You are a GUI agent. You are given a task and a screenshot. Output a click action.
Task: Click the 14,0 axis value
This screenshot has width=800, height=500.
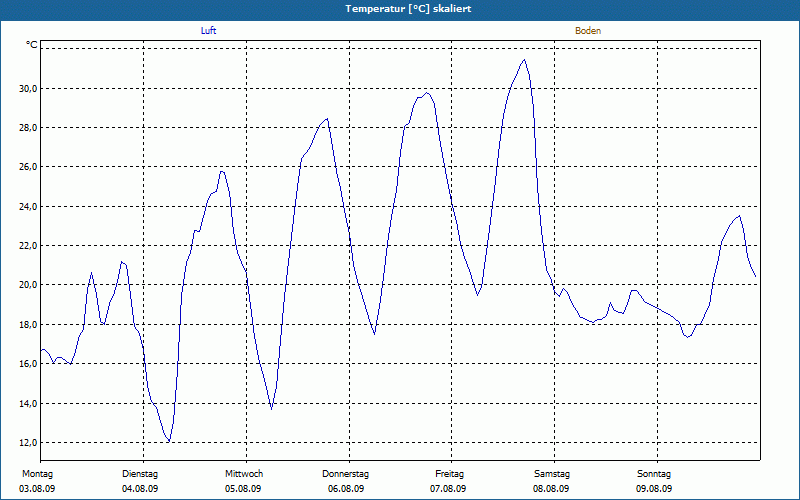point(29,404)
